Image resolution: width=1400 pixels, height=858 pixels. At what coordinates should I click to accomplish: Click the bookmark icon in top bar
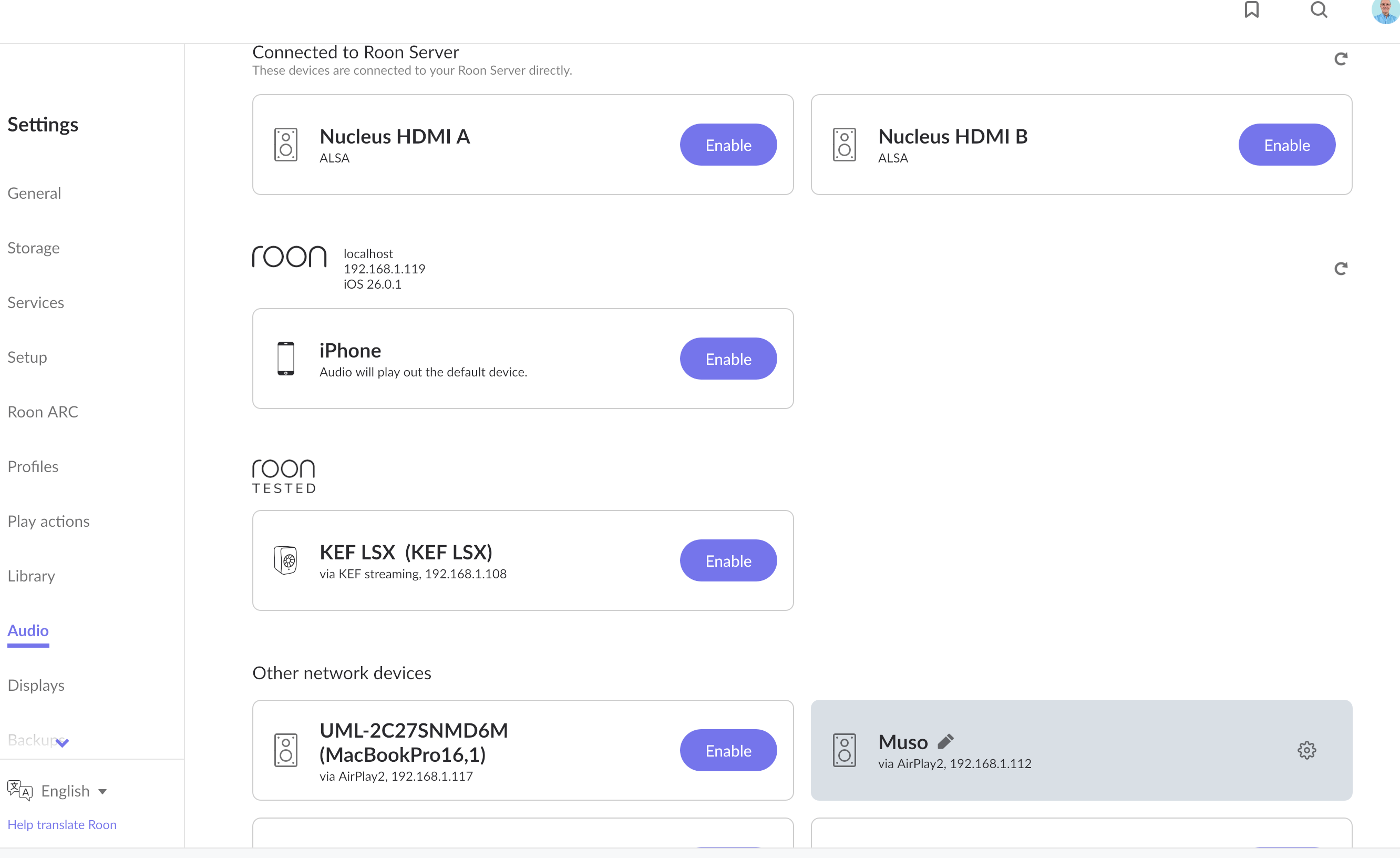pyautogui.click(x=1252, y=9)
